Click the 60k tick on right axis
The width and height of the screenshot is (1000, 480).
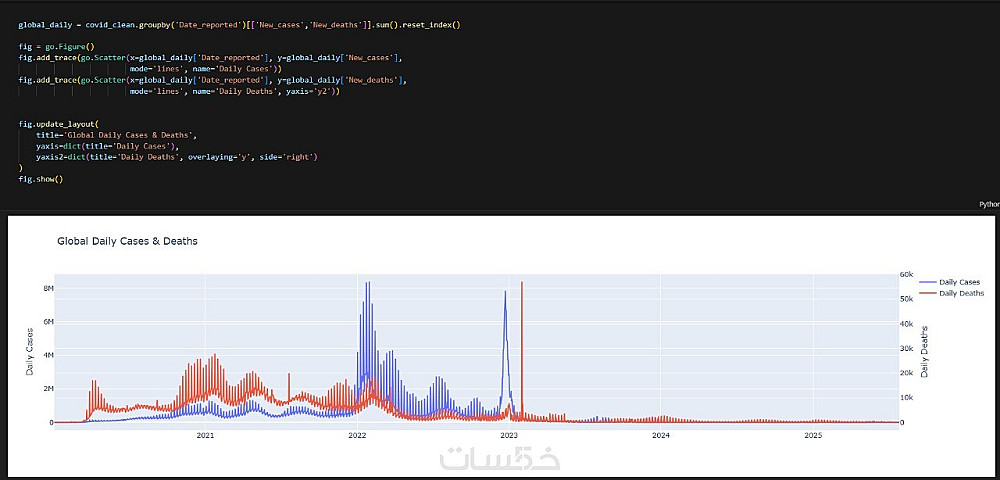click(x=905, y=275)
